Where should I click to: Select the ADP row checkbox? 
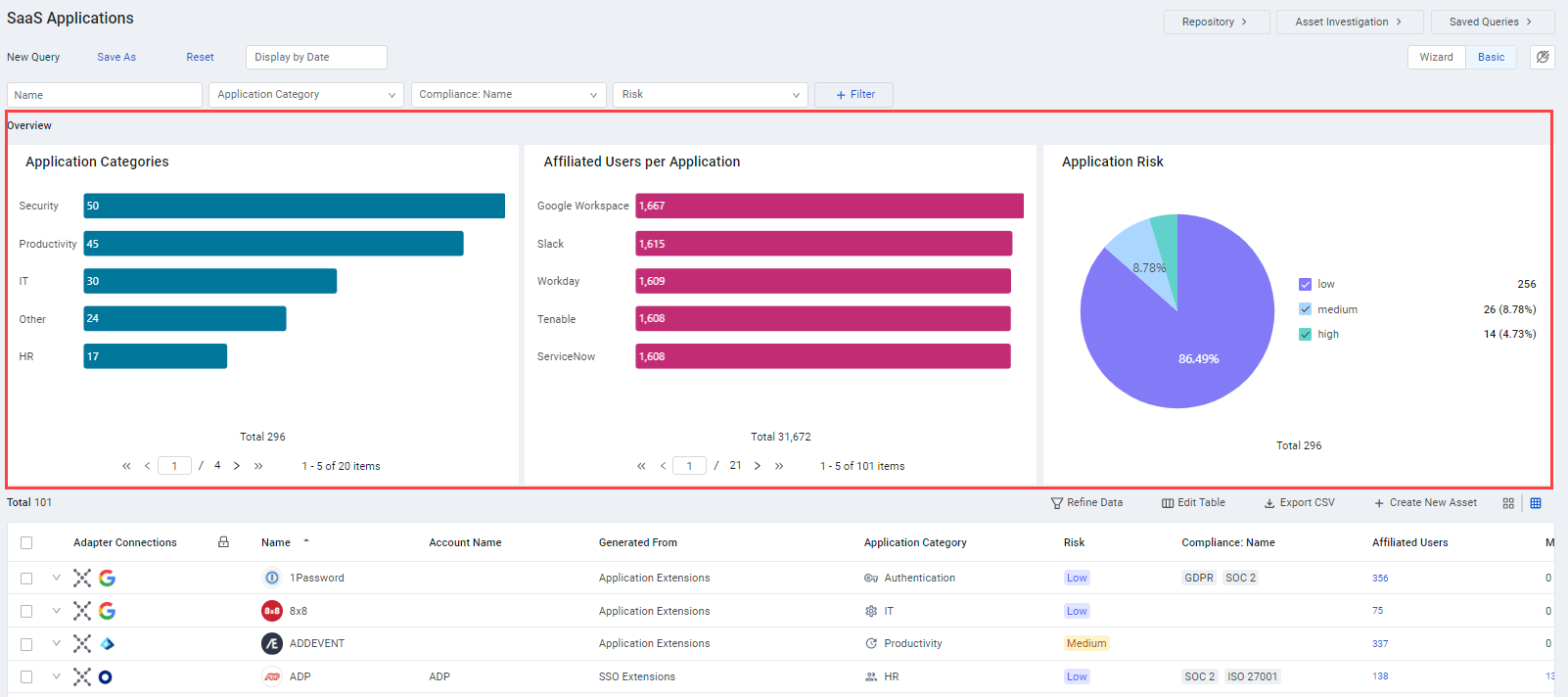tap(26, 676)
